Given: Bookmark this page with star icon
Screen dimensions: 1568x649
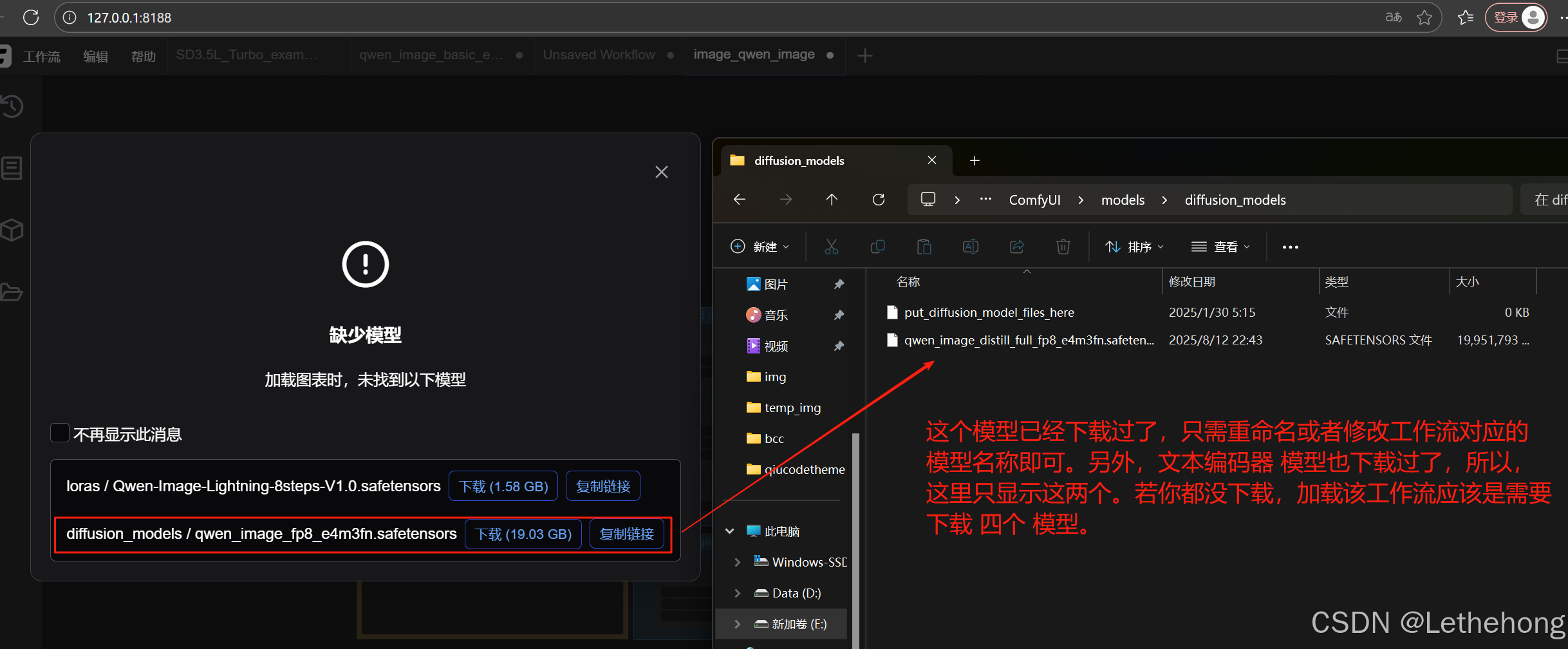Looking at the screenshot, I should click(x=1424, y=17).
